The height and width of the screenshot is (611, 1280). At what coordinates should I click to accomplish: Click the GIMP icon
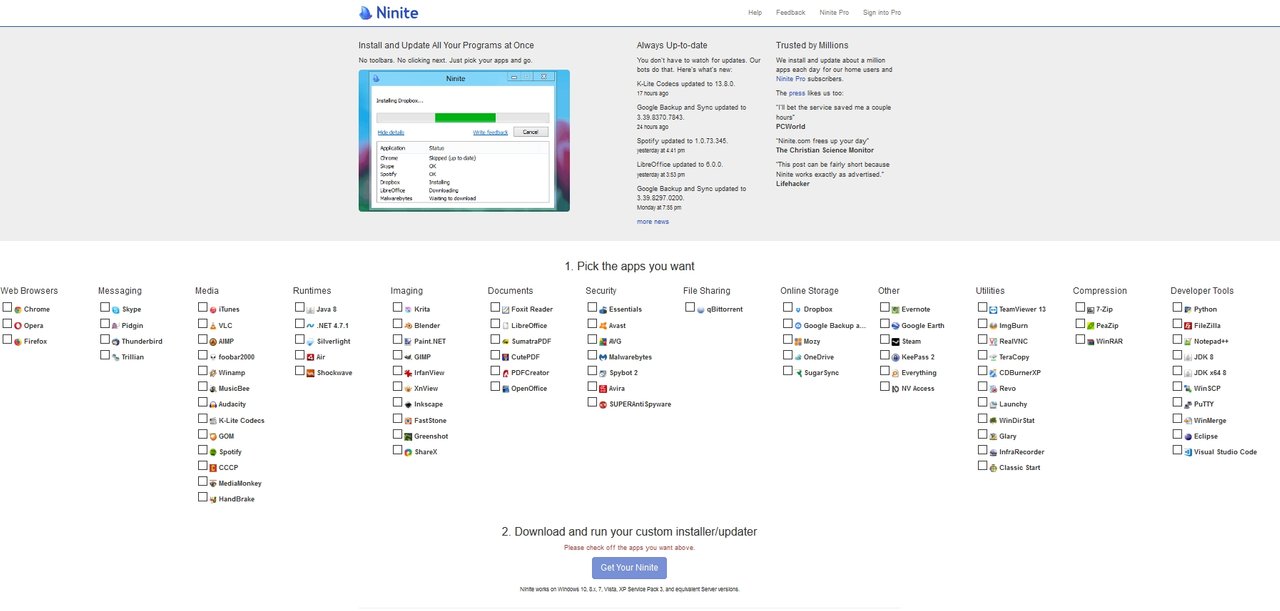pyautogui.click(x=408, y=357)
